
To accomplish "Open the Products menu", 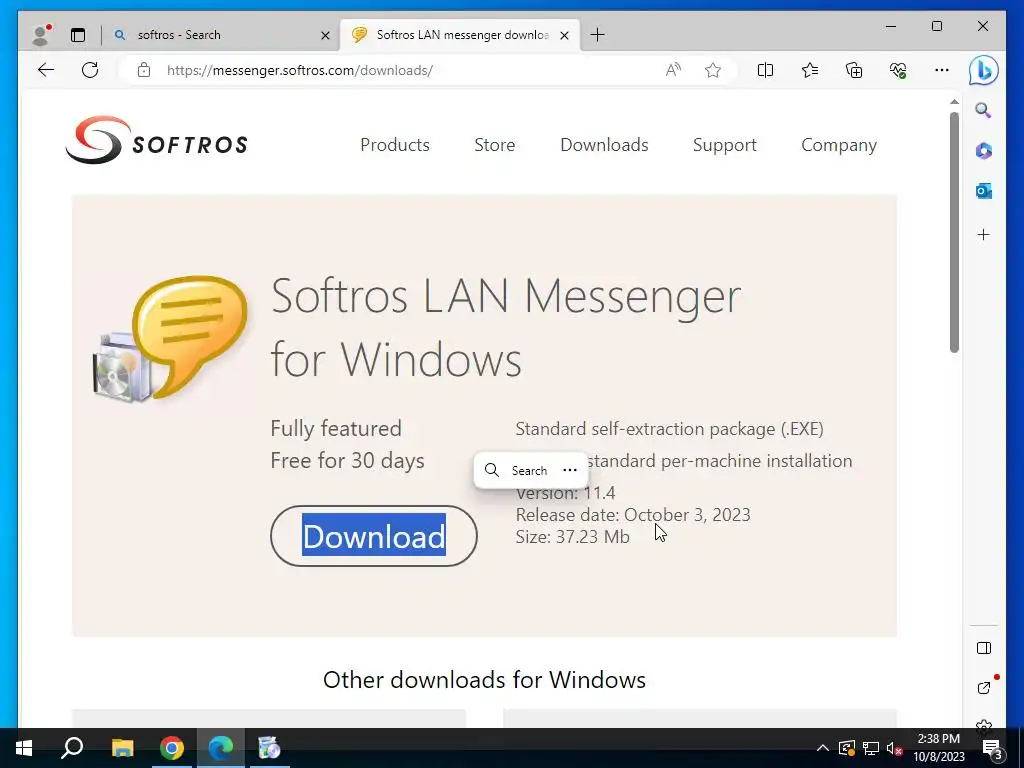I will (x=395, y=144).
